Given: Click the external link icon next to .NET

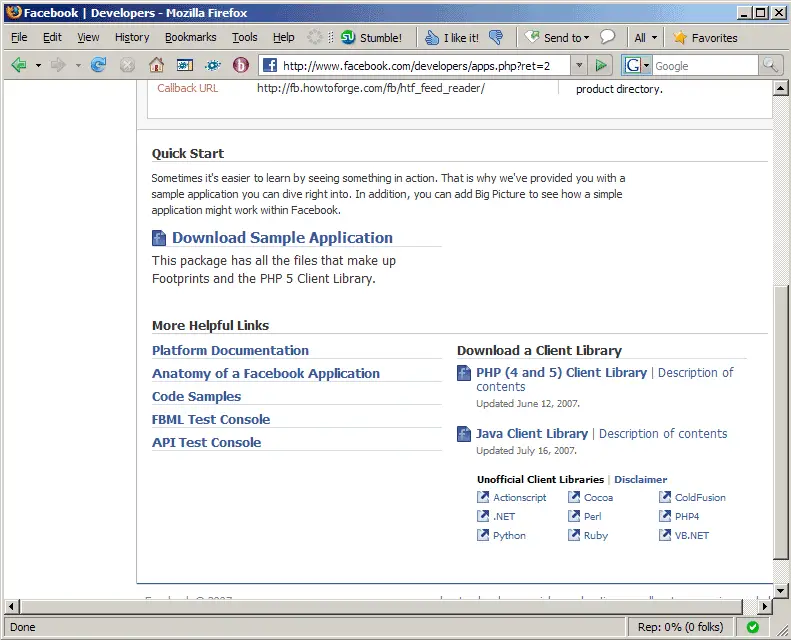Looking at the screenshot, I should coord(483,516).
